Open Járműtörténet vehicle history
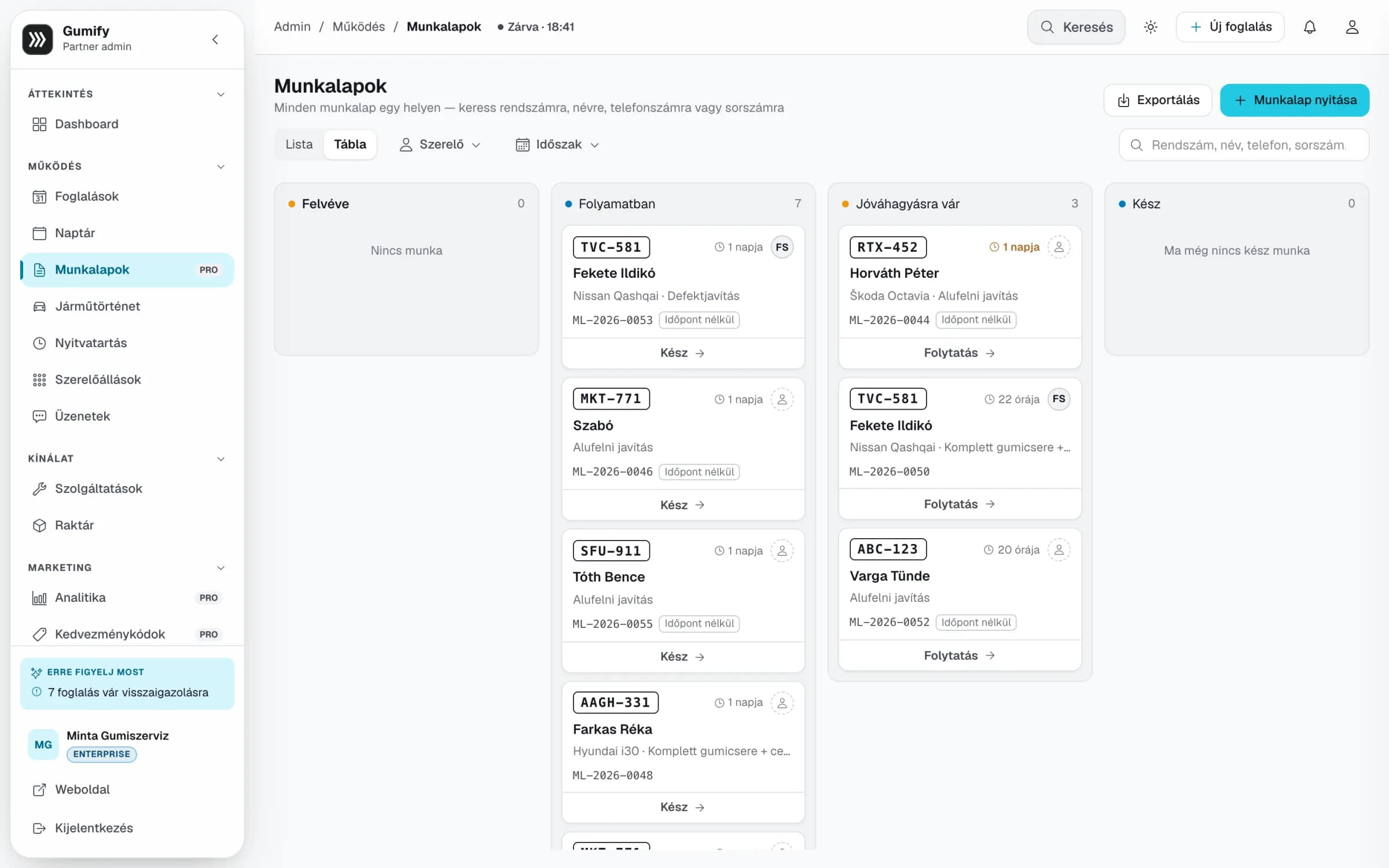The width and height of the screenshot is (1389, 868). point(127,306)
